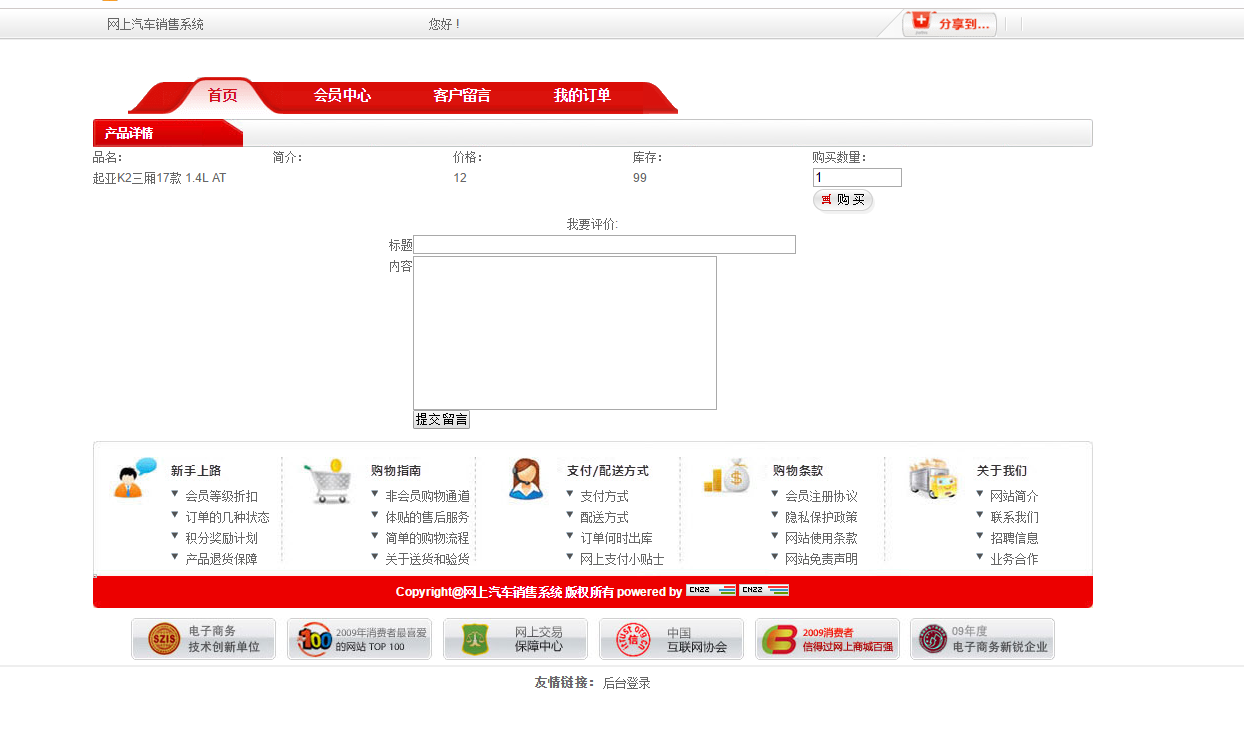This screenshot has width=1244, height=735.
Task: Open 关于送货和验货 link
Action: (x=427, y=559)
